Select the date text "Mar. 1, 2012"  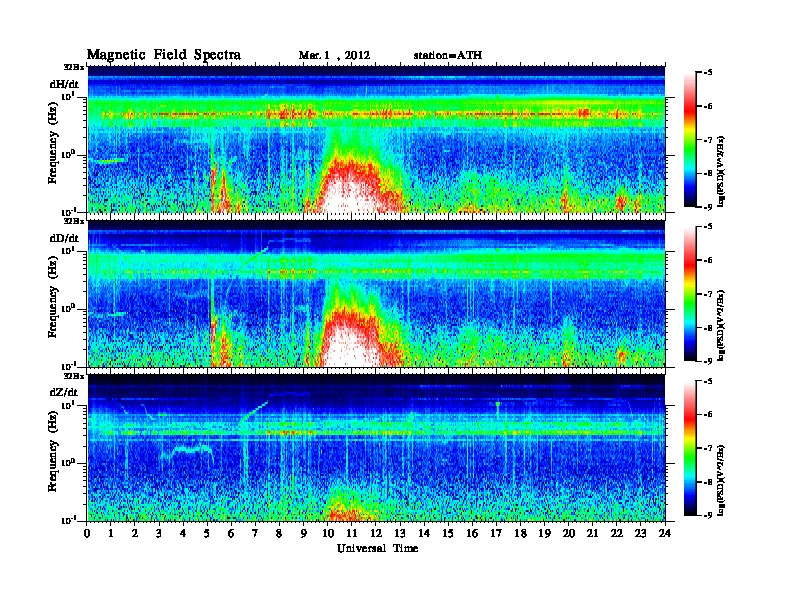pos(334,56)
